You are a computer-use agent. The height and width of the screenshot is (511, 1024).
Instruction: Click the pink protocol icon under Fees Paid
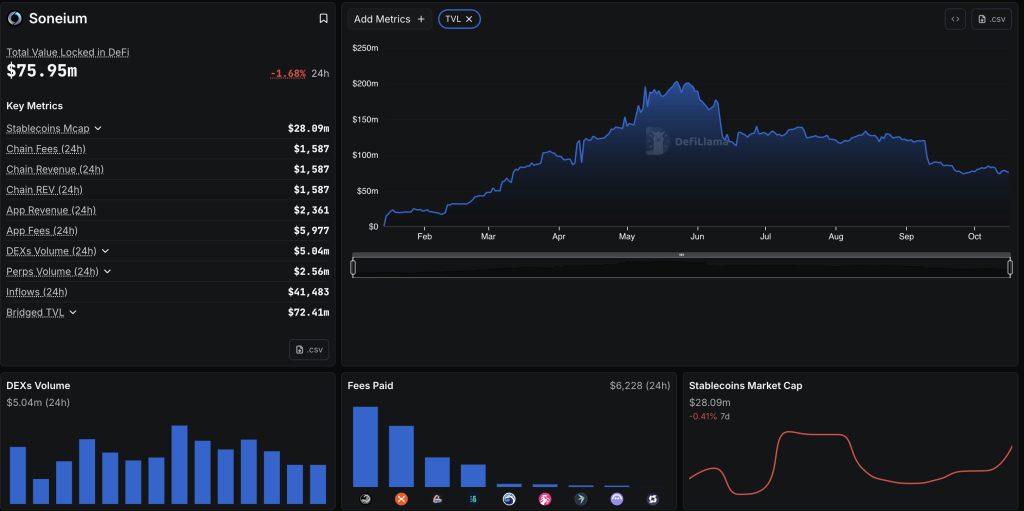tap(545, 499)
